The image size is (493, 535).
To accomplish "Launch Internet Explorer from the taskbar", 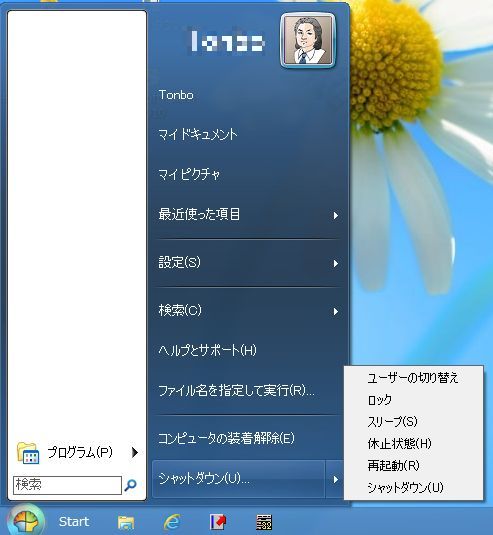I will point(172,522).
